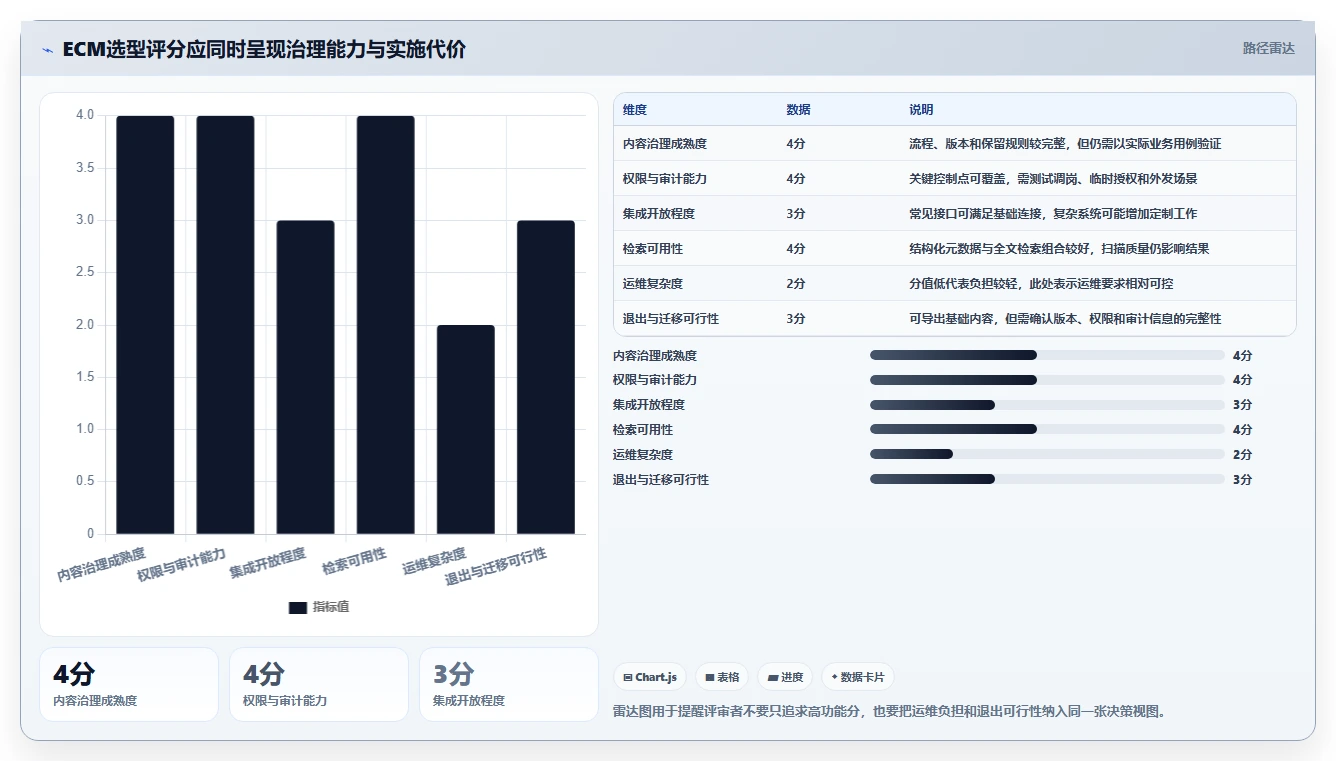The image size is (1336, 761).
Task: Click the 进度 chip
Action: tap(785, 677)
